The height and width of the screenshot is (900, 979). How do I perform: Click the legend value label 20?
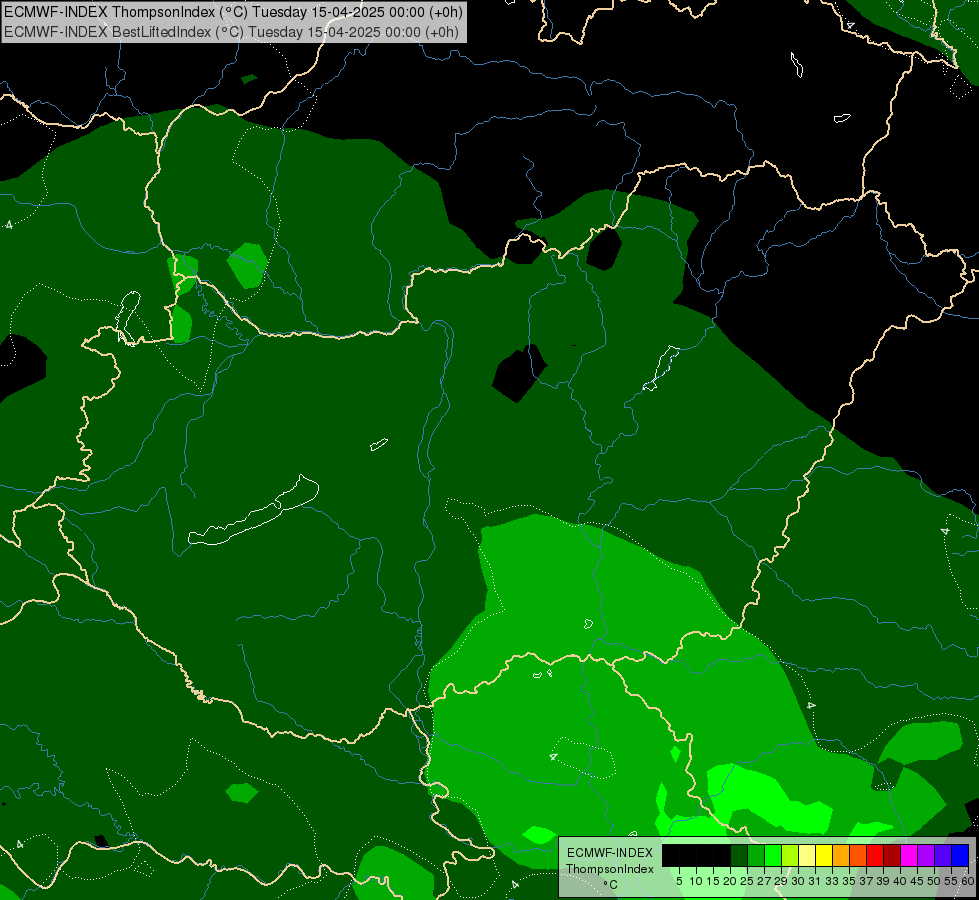click(x=730, y=881)
